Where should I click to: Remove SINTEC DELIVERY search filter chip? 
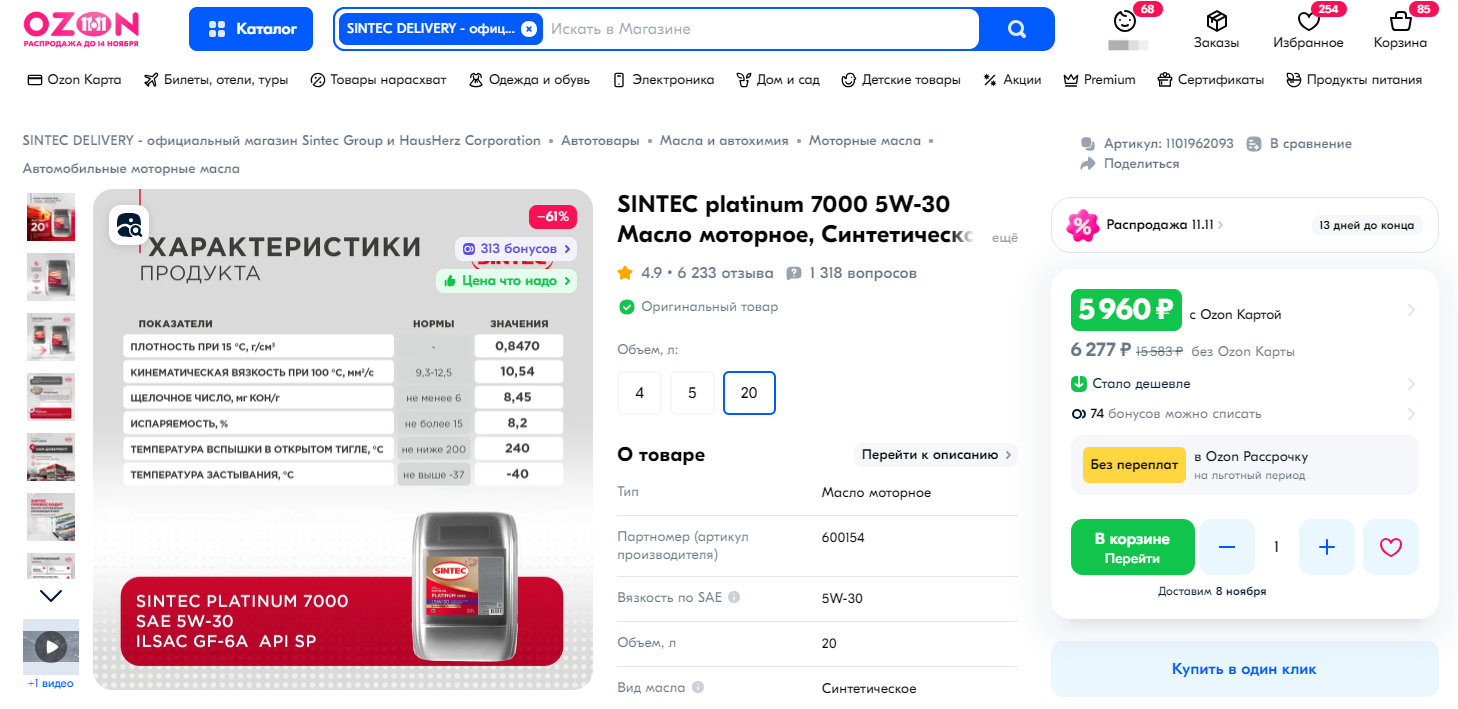click(x=529, y=29)
